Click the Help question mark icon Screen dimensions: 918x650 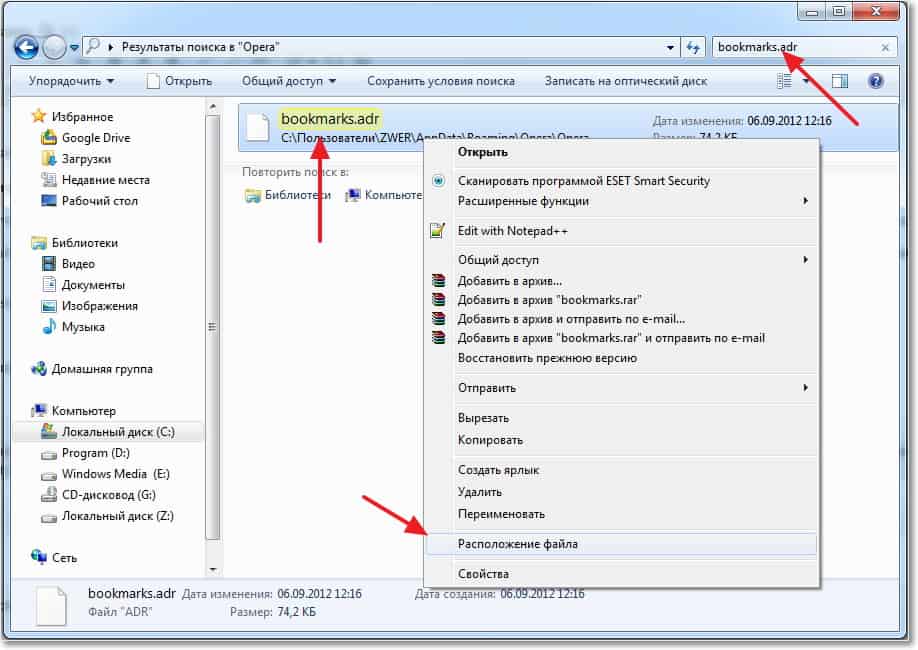point(876,81)
